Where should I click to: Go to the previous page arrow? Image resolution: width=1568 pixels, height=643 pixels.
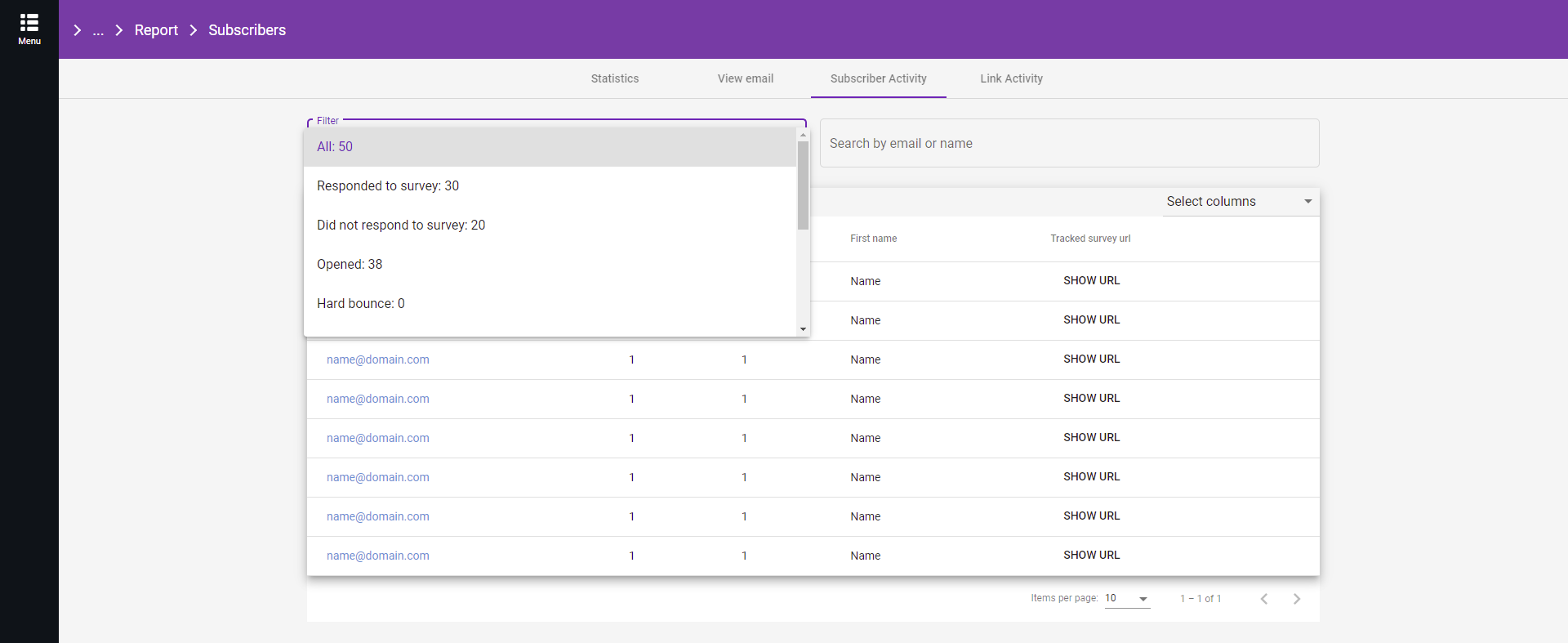click(x=1264, y=599)
